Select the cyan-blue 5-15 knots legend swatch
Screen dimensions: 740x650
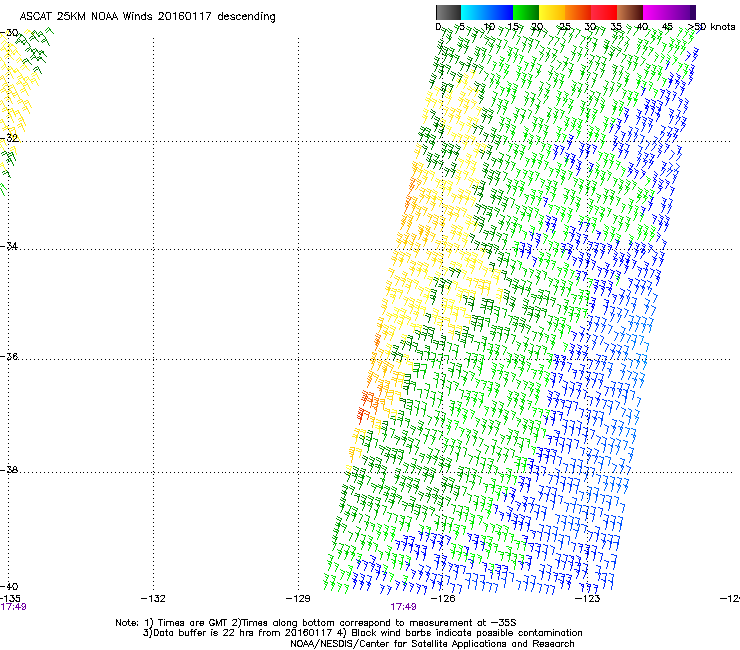487,12
